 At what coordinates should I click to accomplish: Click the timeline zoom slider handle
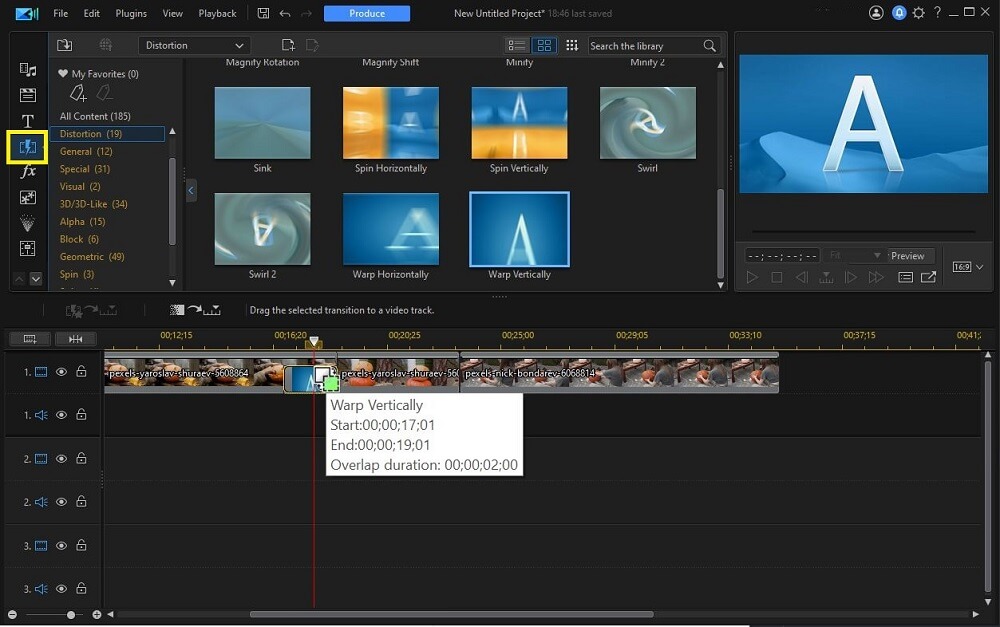71,615
